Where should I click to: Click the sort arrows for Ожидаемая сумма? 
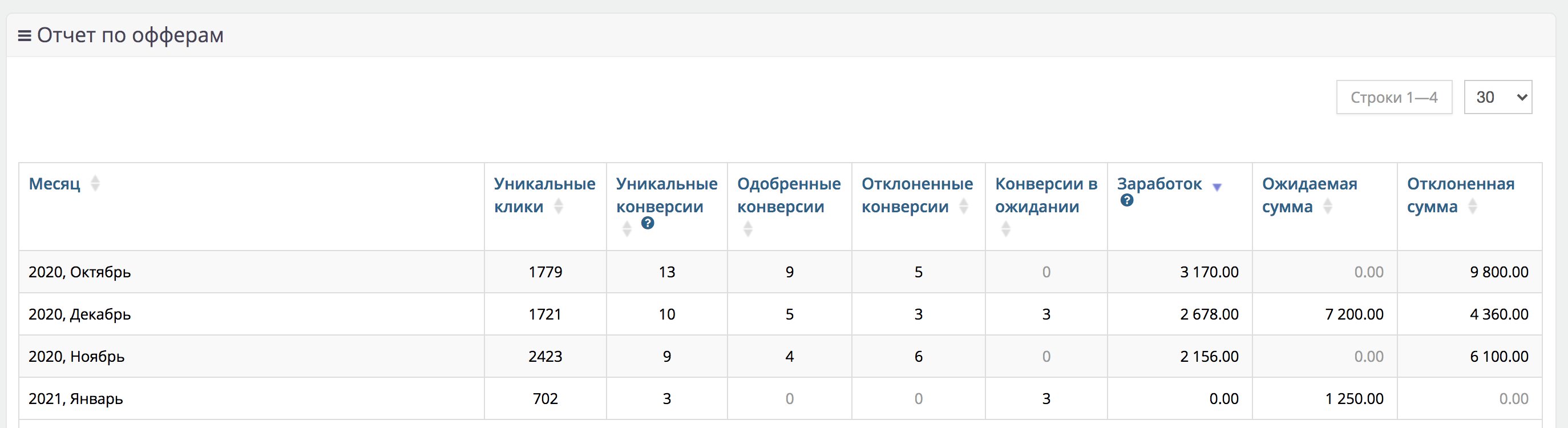point(1328,207)
